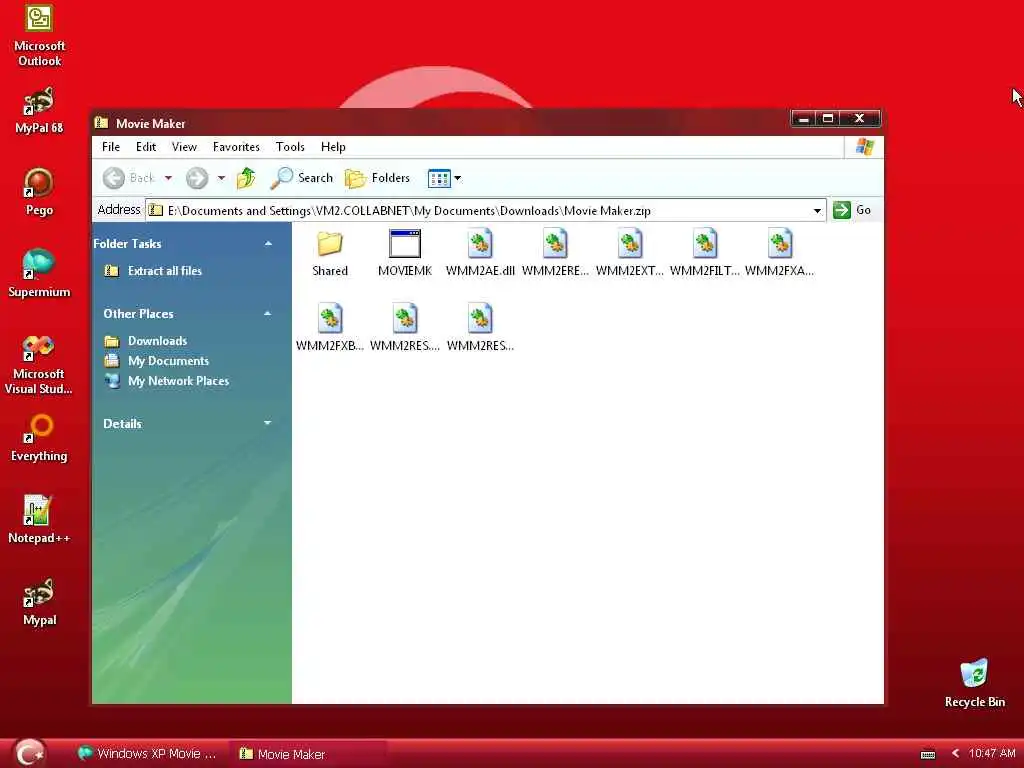Launch the Pego desktop shortcut
This screenshot has width=1024, height=768.
39,193
